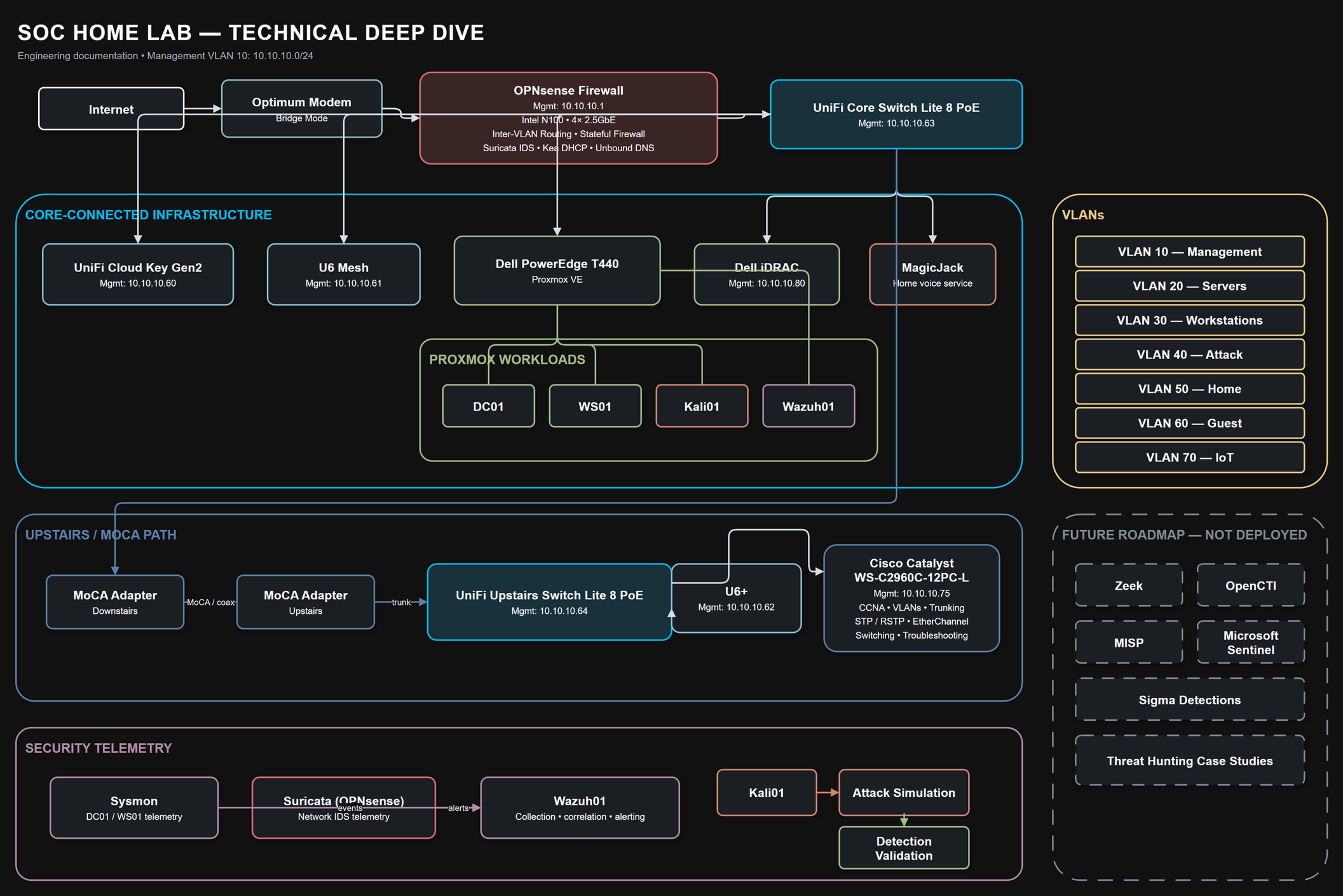Click the UniFi Cloud Key Gen2 node
Screen dimensions: 1343x896
138,275
